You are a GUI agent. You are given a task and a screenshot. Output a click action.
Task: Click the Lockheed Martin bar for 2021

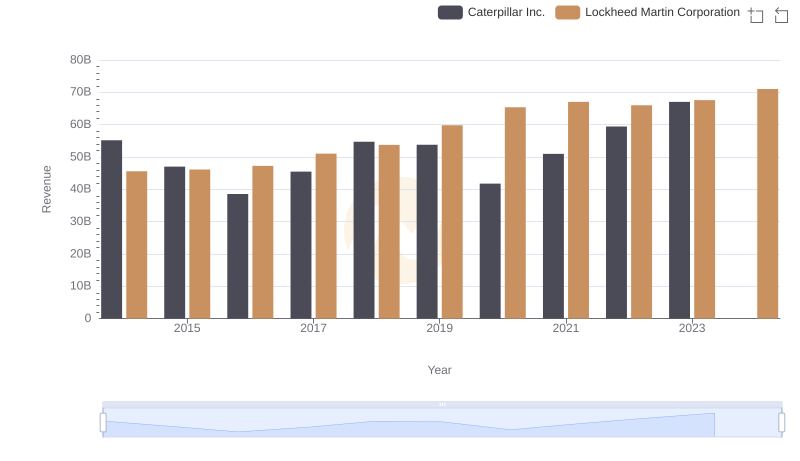click(578, 210)
